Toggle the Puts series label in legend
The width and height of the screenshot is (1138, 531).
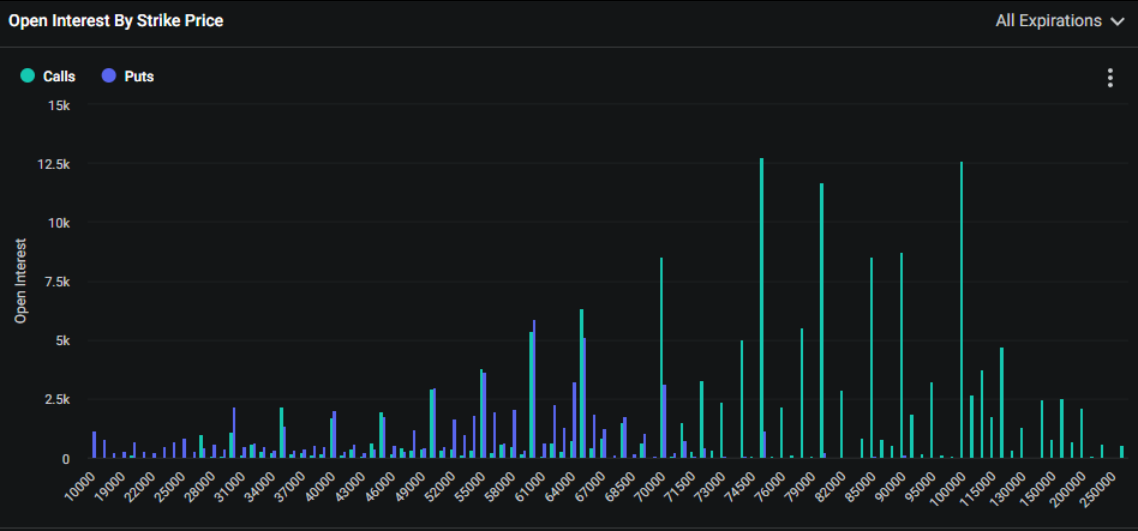[139, 76]
